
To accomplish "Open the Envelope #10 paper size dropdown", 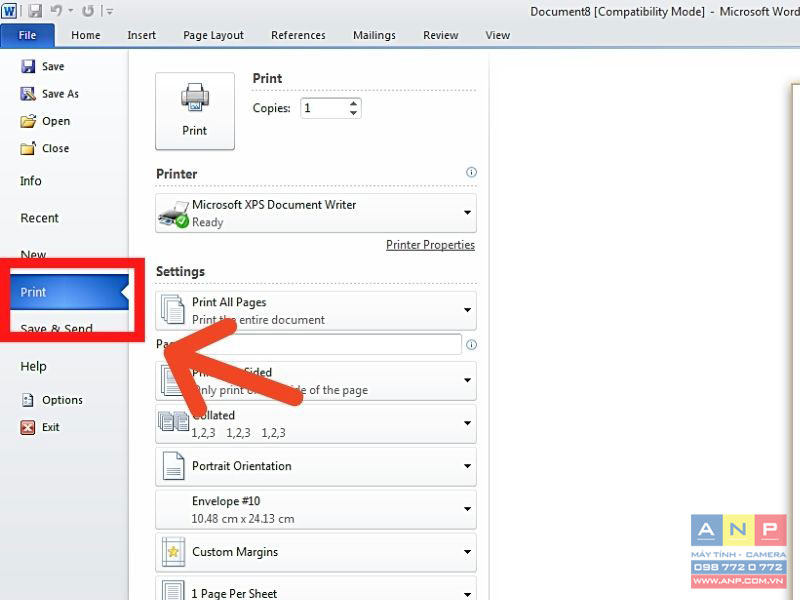I will pos(316,510).
